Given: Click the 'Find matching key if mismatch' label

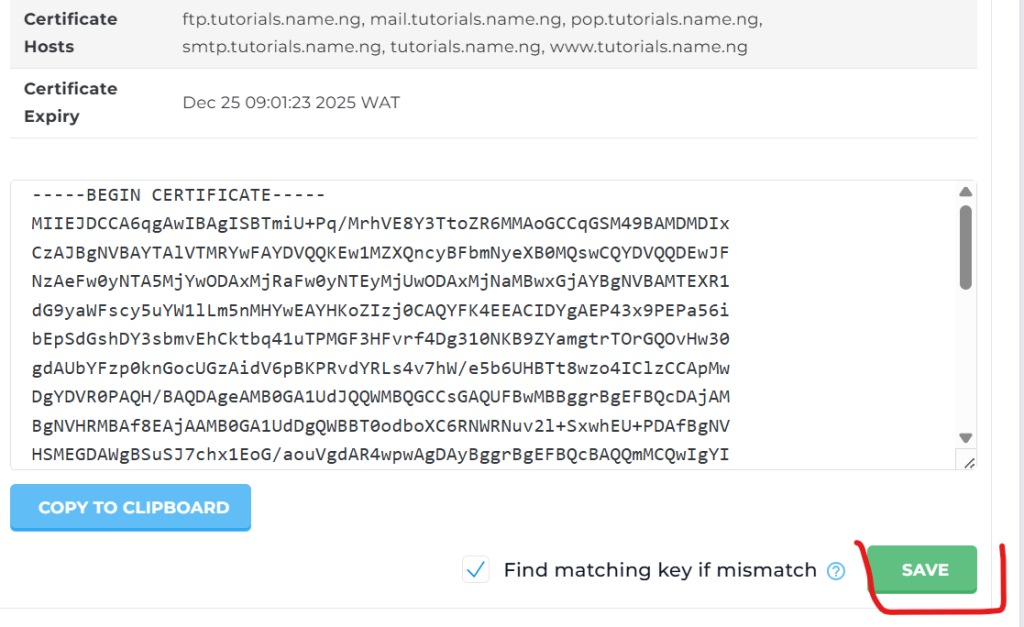Looking at the screenshot, I should [x=660, y=570].
